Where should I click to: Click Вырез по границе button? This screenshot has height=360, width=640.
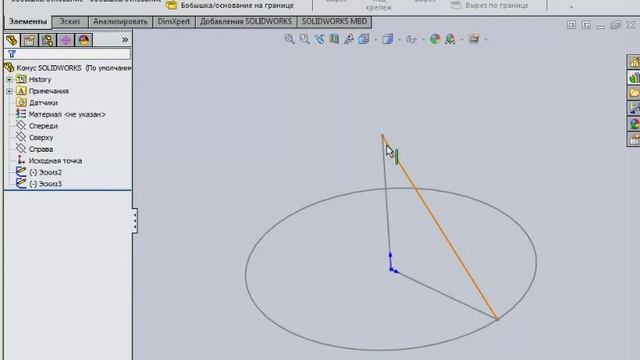[490, 5]
